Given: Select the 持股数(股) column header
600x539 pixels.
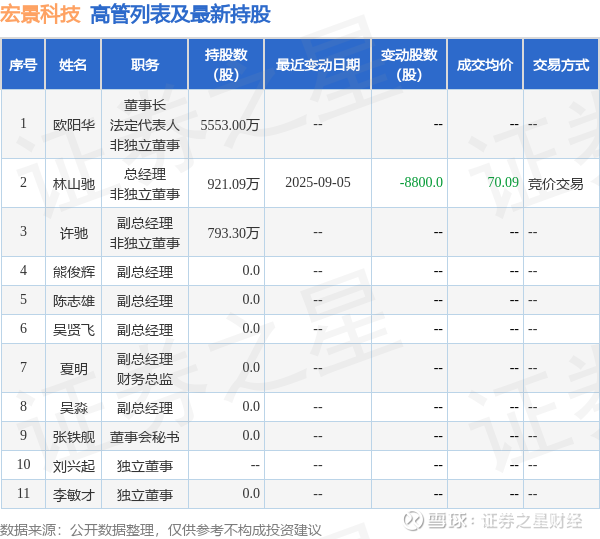Looking at the screenshot, I should [226, 64].
